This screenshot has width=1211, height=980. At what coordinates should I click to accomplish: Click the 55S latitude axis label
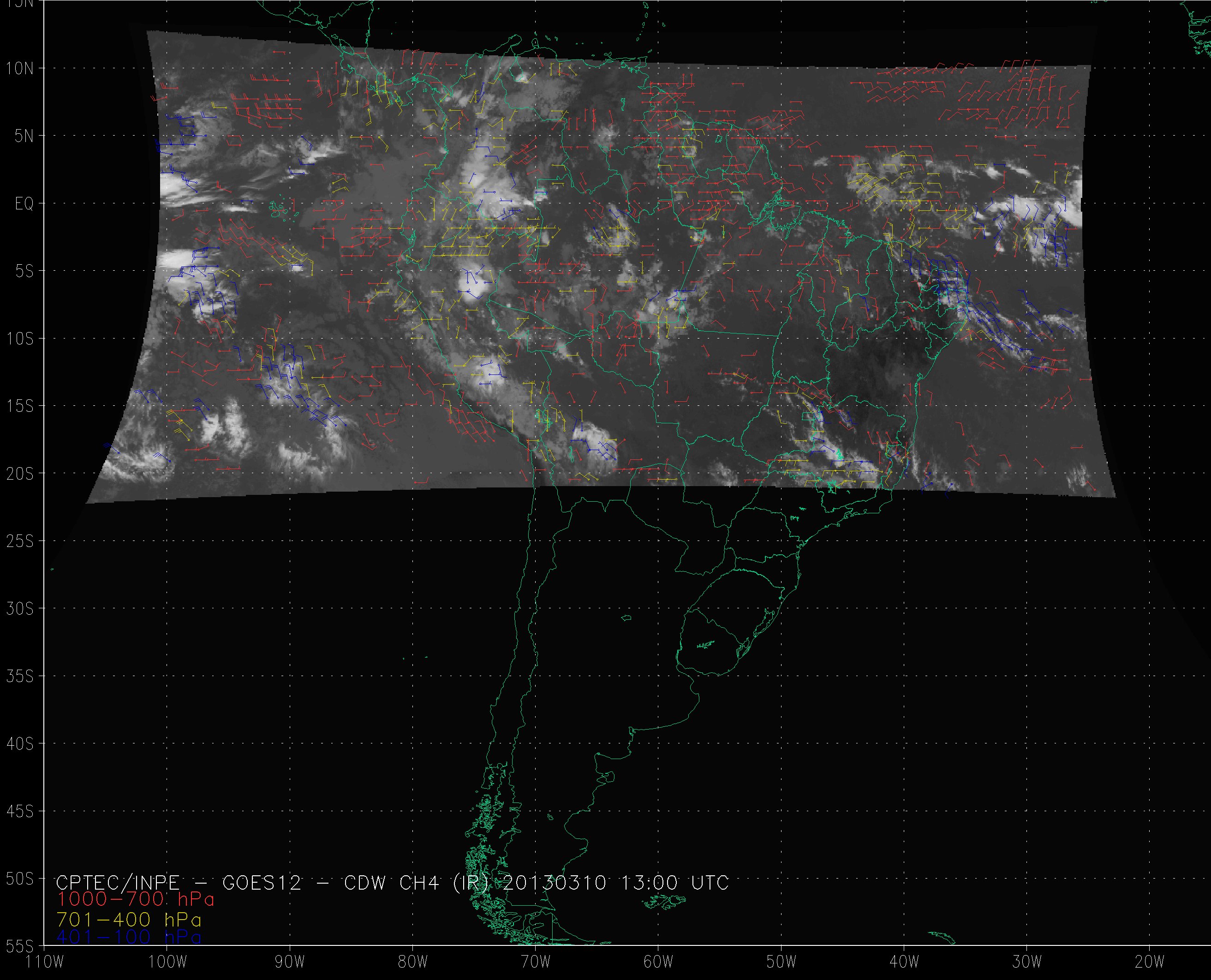point(20,946)
